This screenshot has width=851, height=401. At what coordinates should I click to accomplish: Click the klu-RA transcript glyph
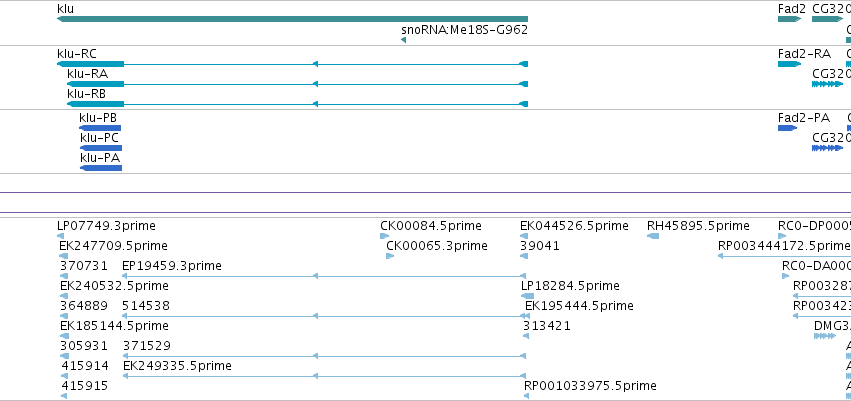[297, 84]
